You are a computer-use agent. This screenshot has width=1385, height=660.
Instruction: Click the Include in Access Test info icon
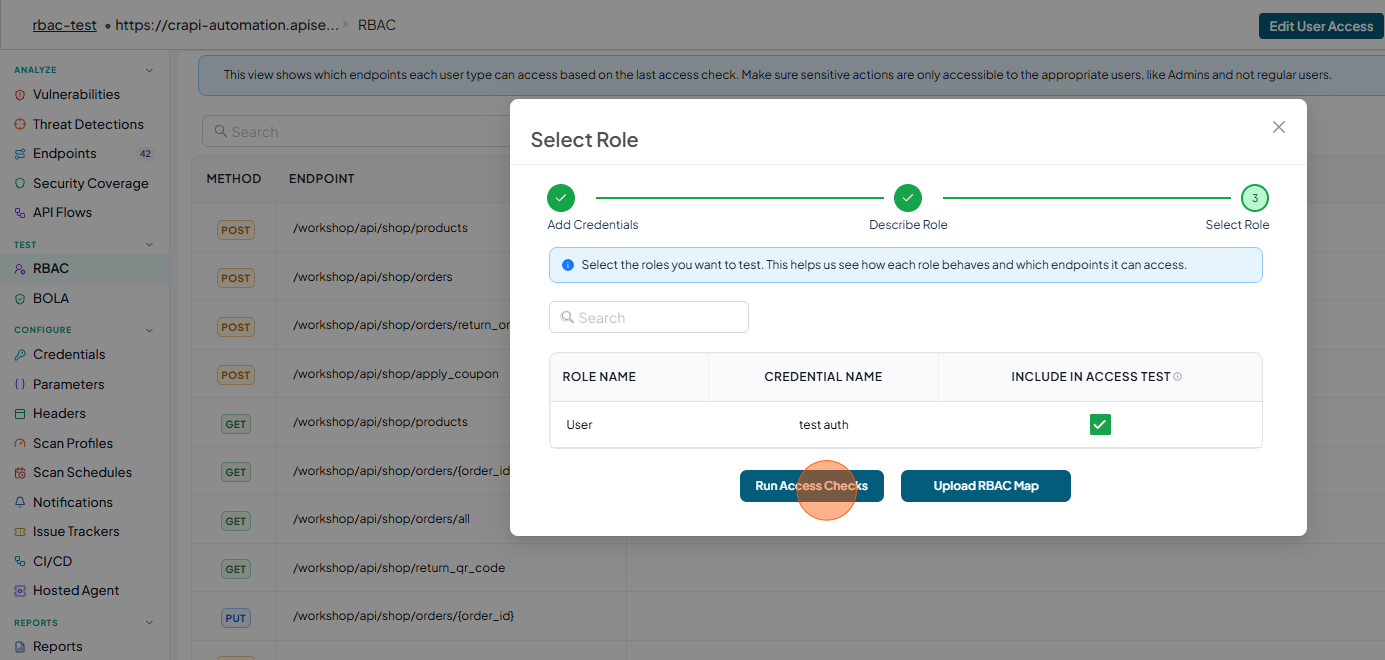coord(1178,377)
